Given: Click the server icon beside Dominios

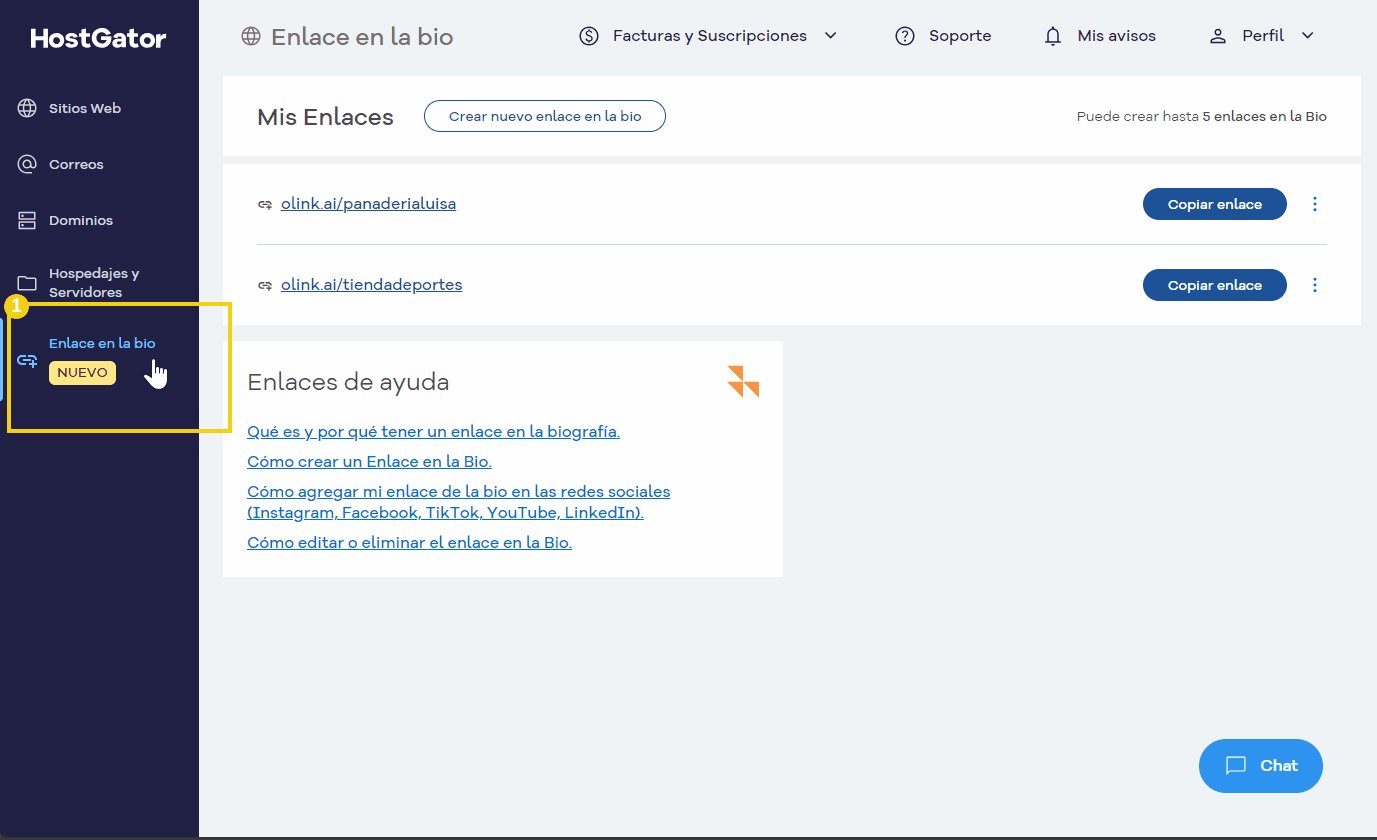Looking at the screenshot, I should [x=27, y=220].
